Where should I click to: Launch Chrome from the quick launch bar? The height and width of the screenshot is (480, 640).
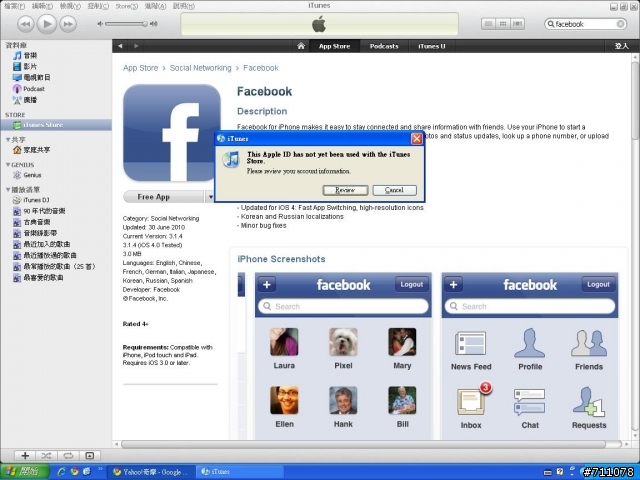click(x=74, y=472)
